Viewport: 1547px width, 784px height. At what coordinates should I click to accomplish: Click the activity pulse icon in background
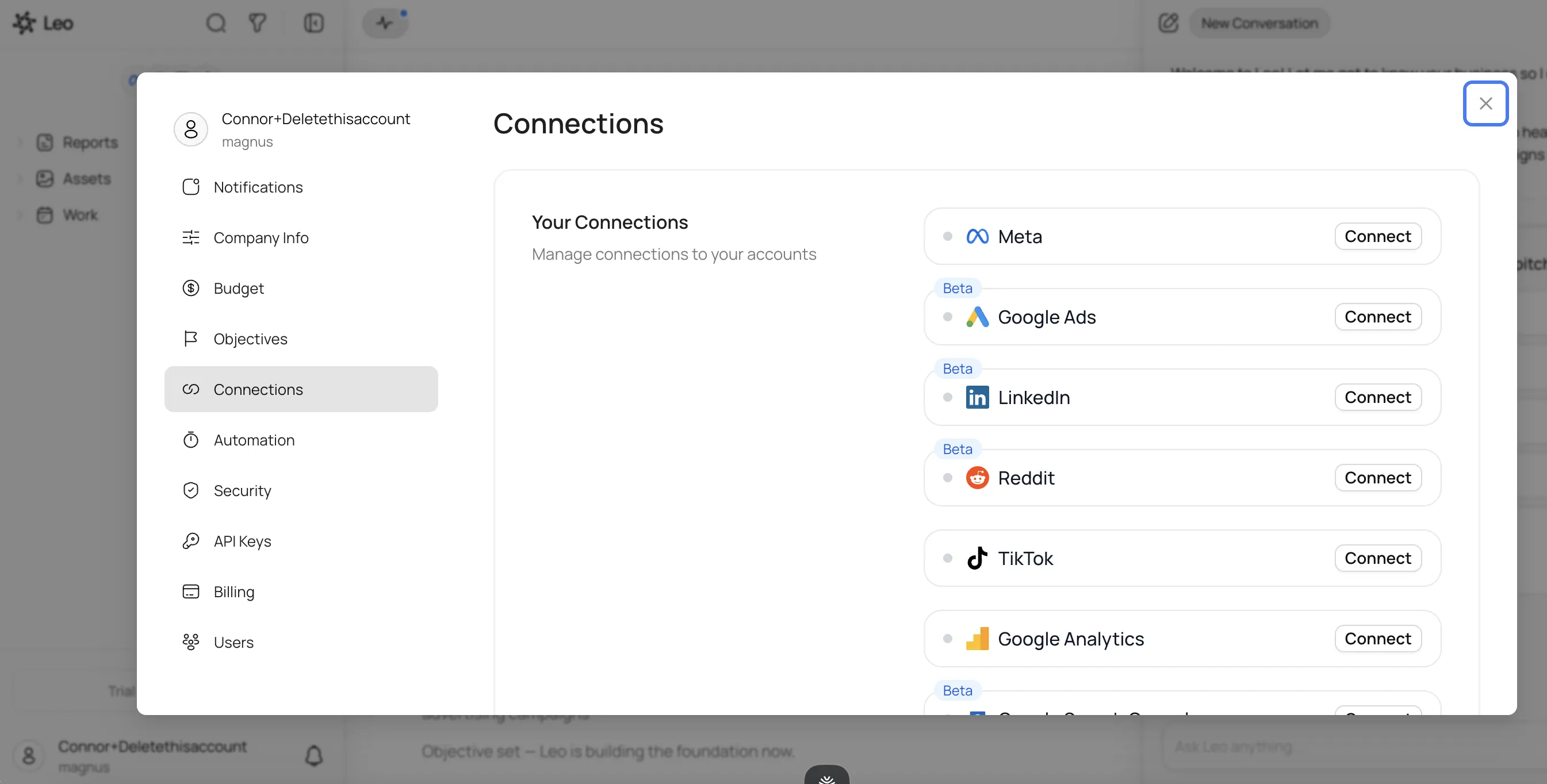tap(385, 24)
